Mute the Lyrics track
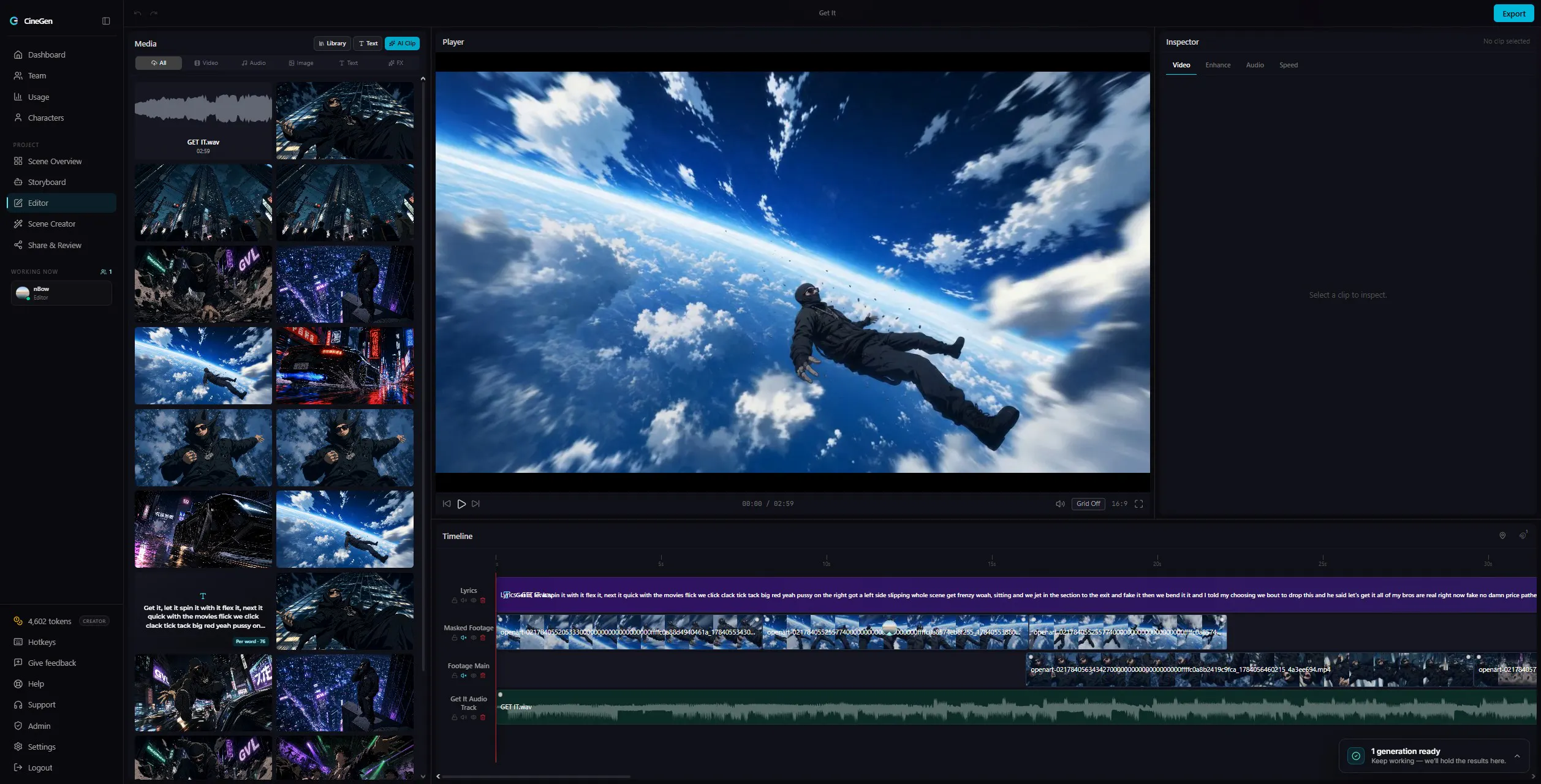 click(x=463, y=600)
